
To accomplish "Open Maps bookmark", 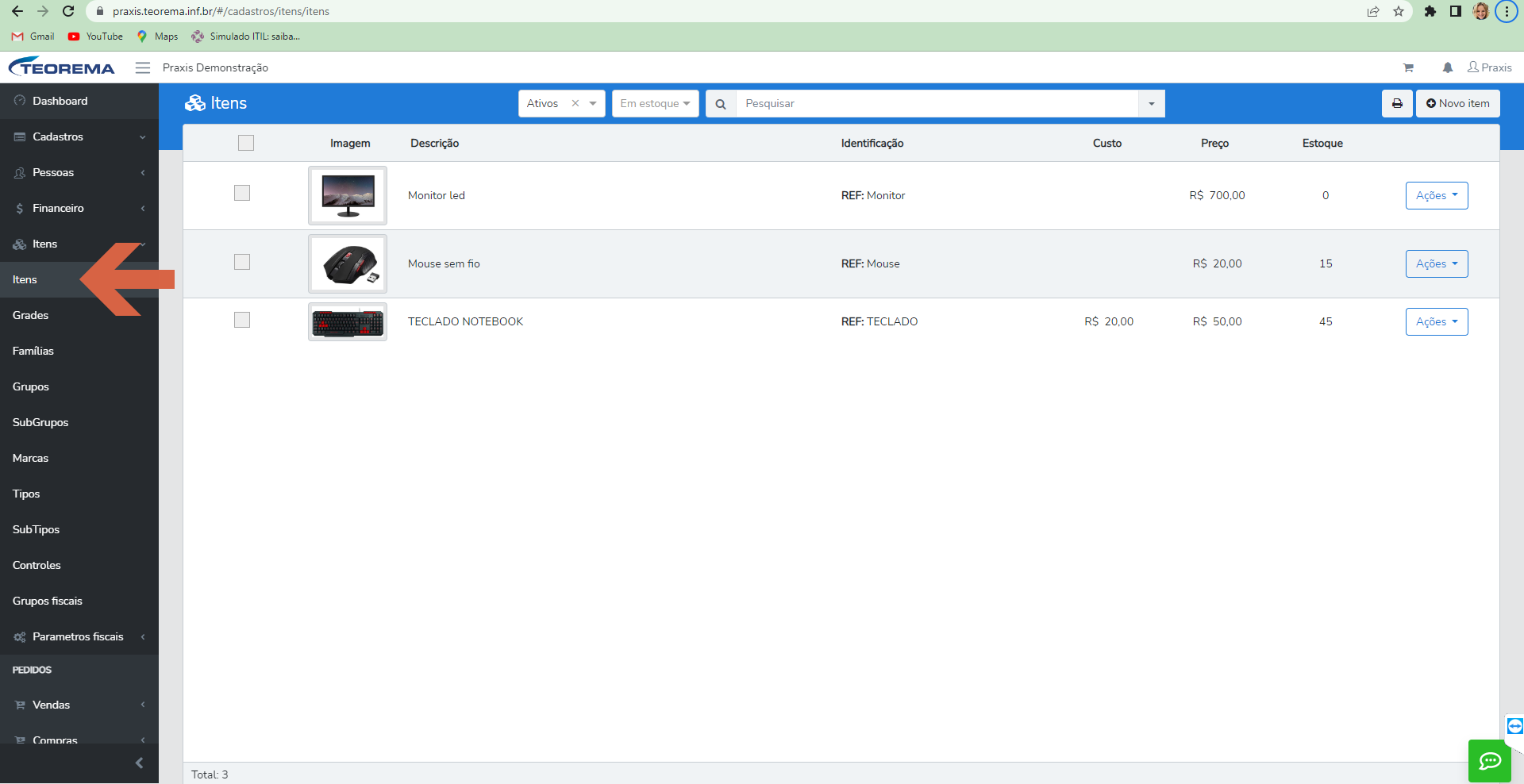I will coord(157,37).
